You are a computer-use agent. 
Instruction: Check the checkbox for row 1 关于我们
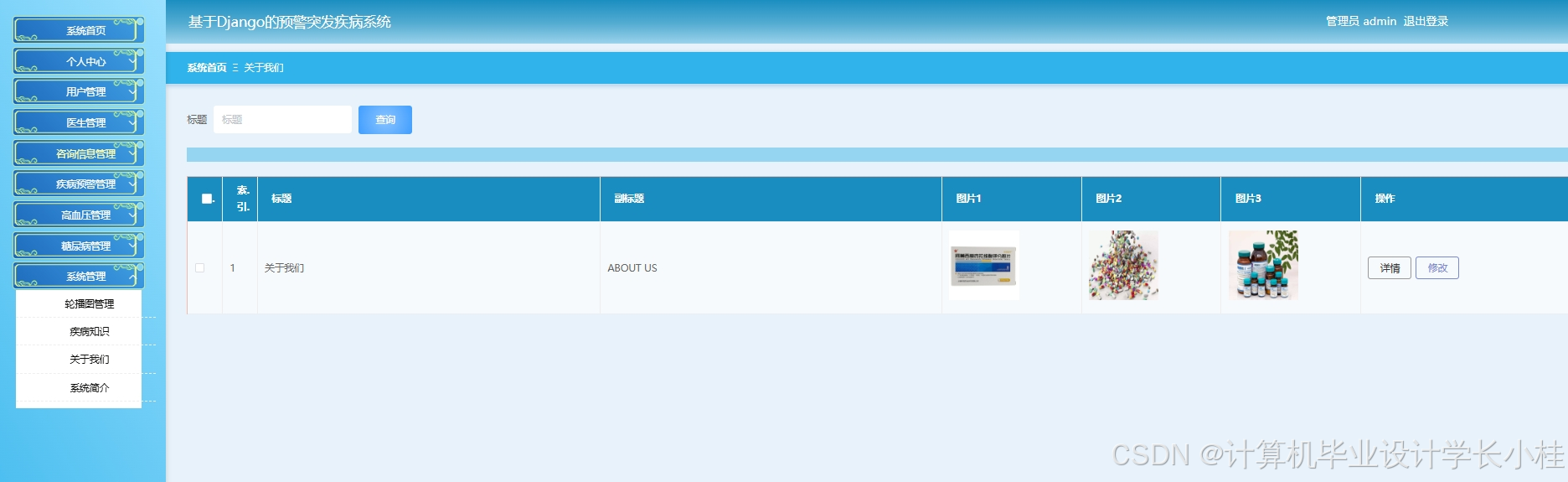[x=199, y=268]
